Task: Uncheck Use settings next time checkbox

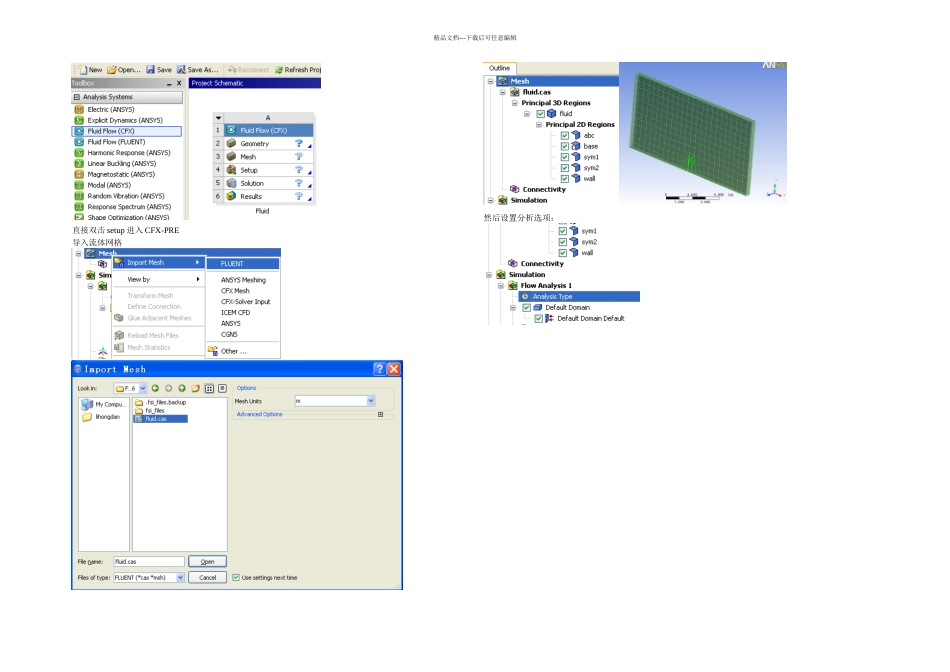Action: tap(236, 577)
